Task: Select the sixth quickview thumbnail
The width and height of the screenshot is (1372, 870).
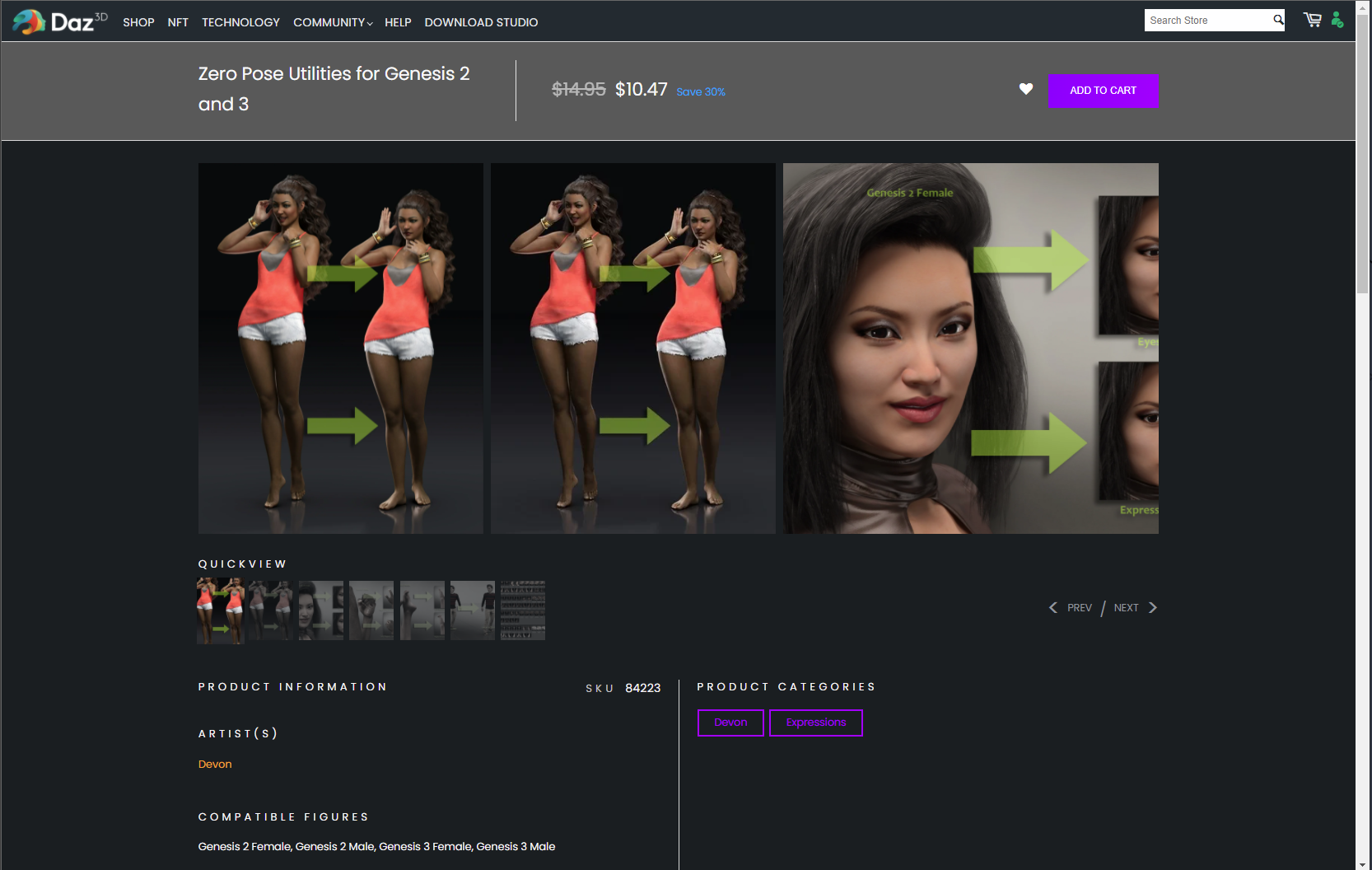Action: (x=473, y=610)
